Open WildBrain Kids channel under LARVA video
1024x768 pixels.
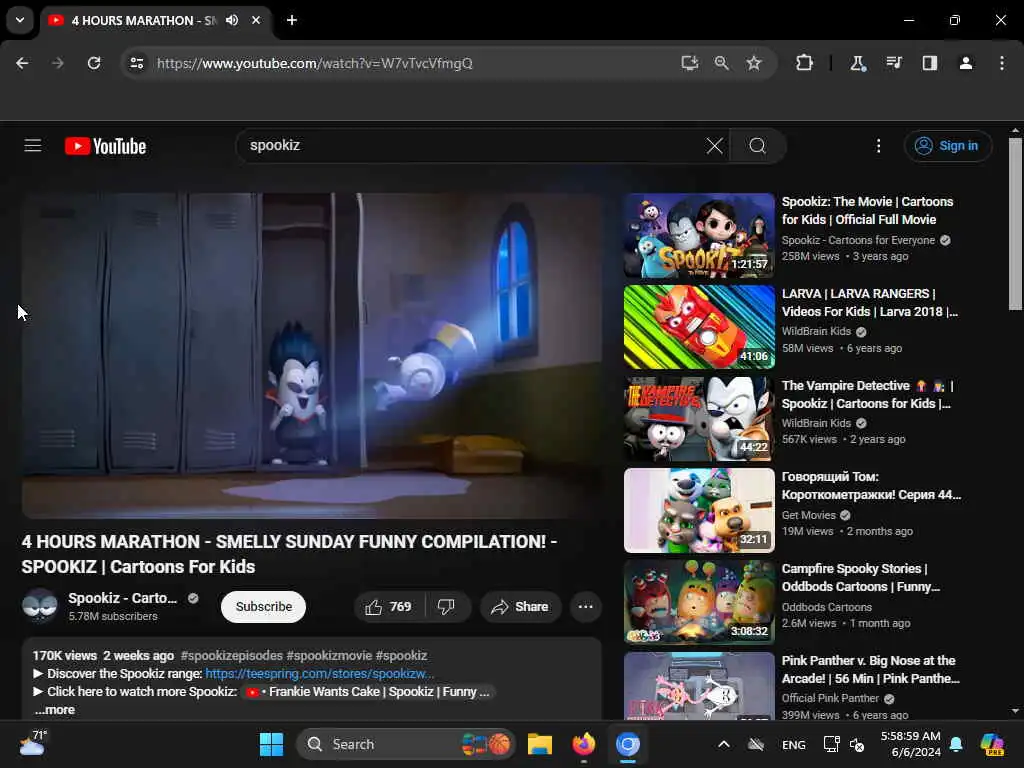click(x=816, y=331)
